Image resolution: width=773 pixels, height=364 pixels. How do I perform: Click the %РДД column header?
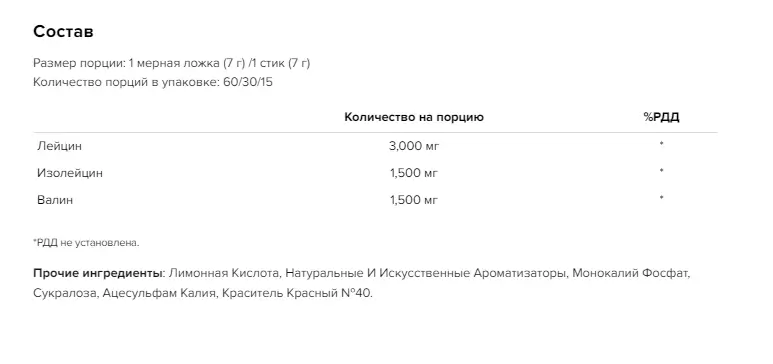pos(661,117)
